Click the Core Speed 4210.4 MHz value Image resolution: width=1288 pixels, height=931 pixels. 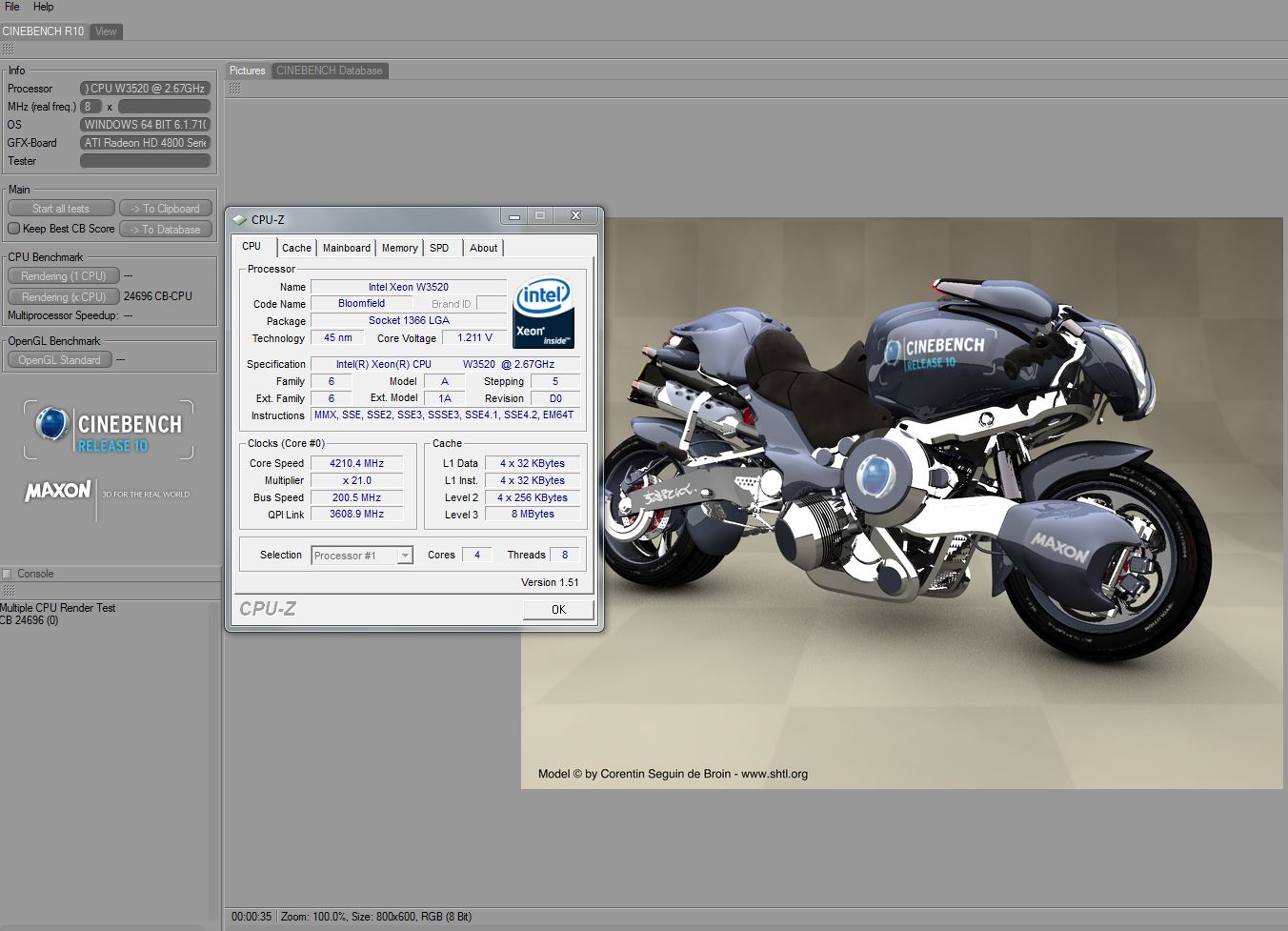pos(357,463)
